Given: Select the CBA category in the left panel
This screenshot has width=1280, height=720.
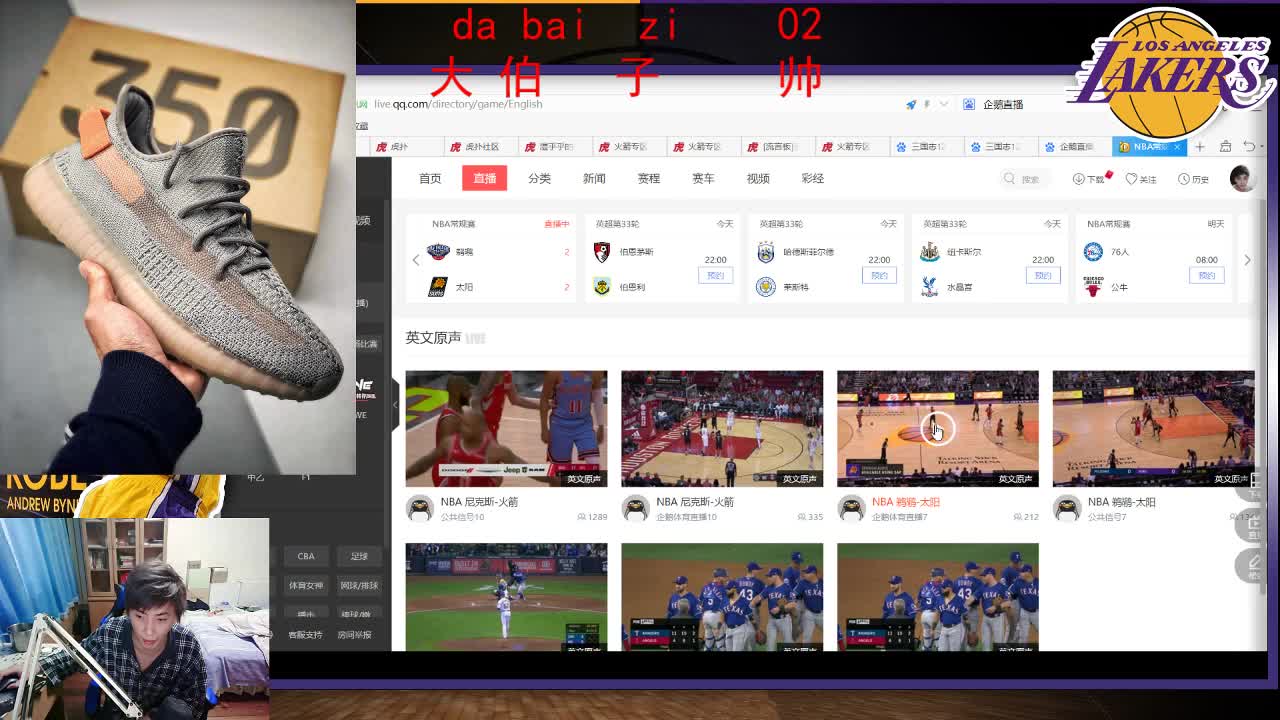Looking at the screenshot, I should click(306, 556).
